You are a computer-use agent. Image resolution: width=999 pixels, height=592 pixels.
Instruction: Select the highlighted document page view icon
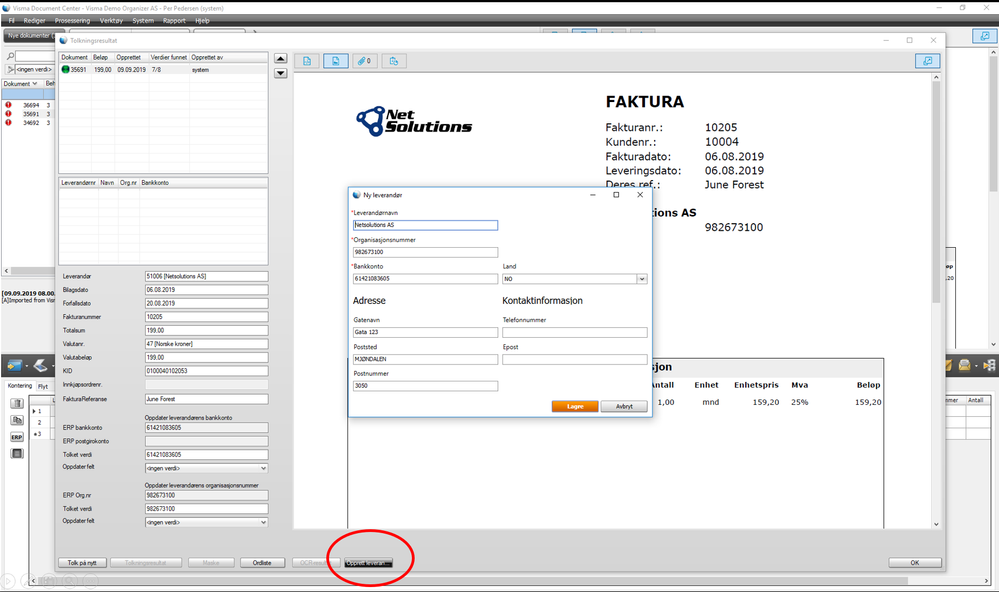tap(335, 61)
